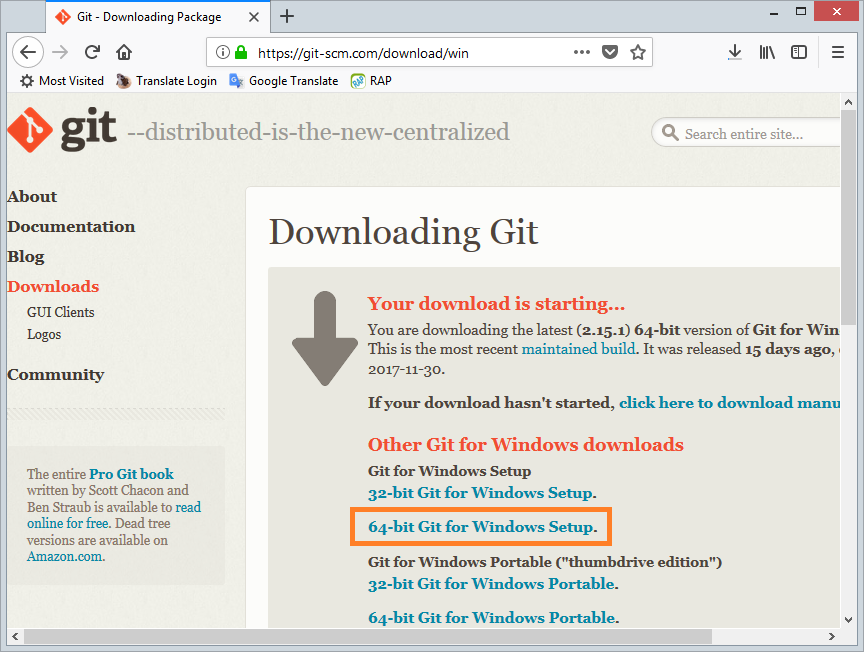Open Google Translate bookmark
Image resolution: width=864 pixels, height=652 pixels.
pyautogui.click(x=284, y=81)
